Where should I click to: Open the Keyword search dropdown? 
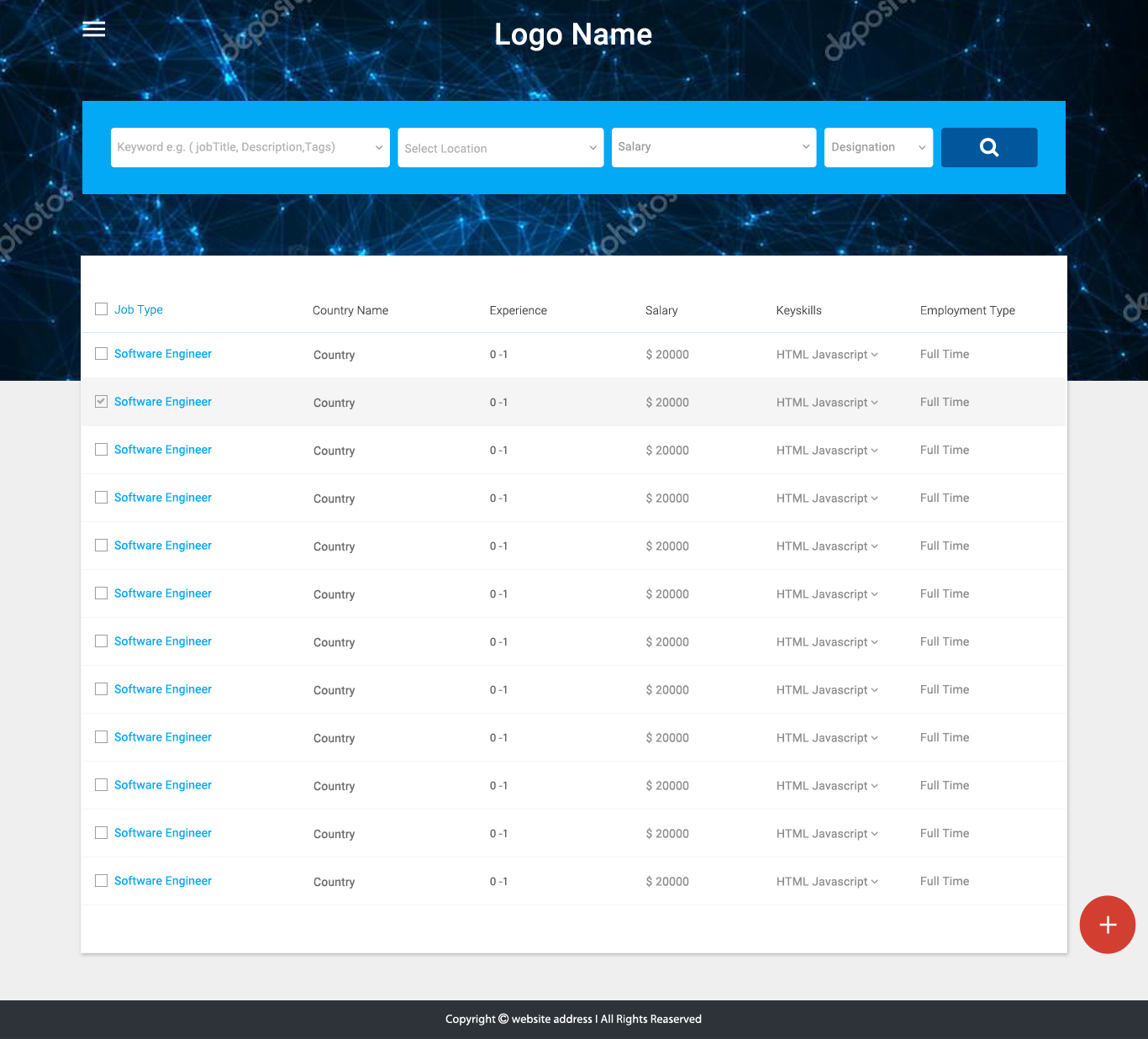point(250,147)
